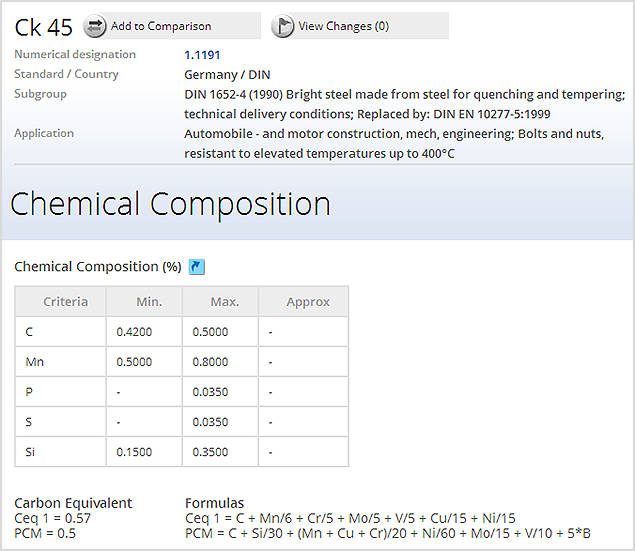Click the Application field label
This screenshot has height=551, width=635.
44,133
